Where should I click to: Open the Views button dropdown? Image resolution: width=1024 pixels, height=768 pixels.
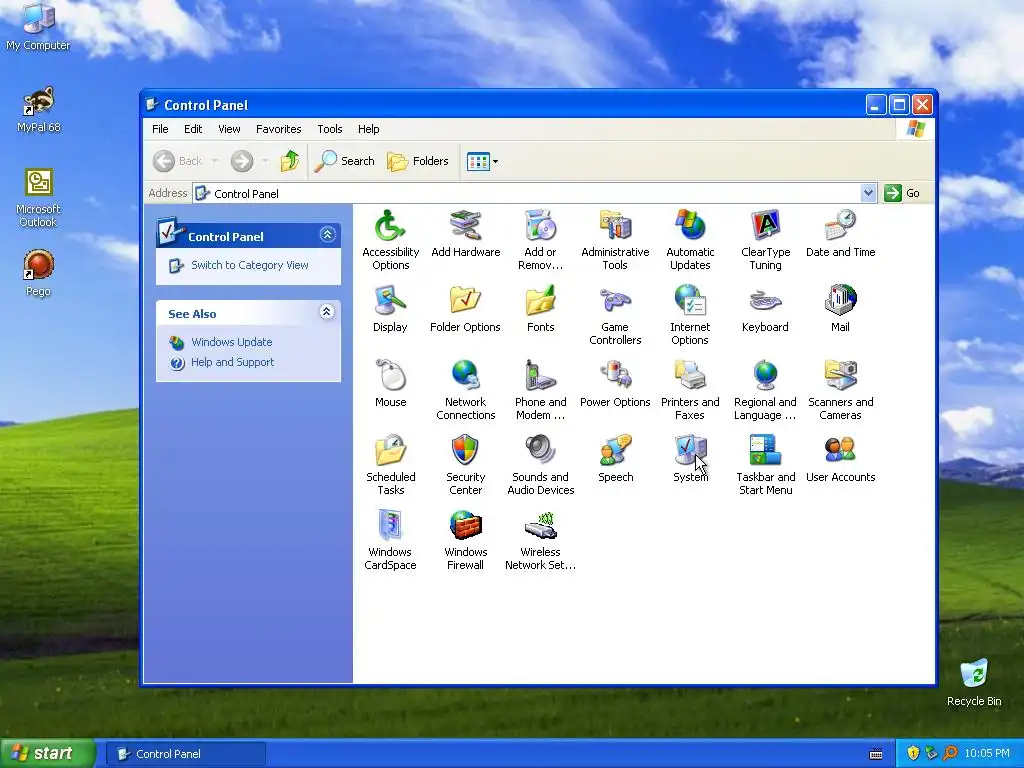click(x=495, y=161)
